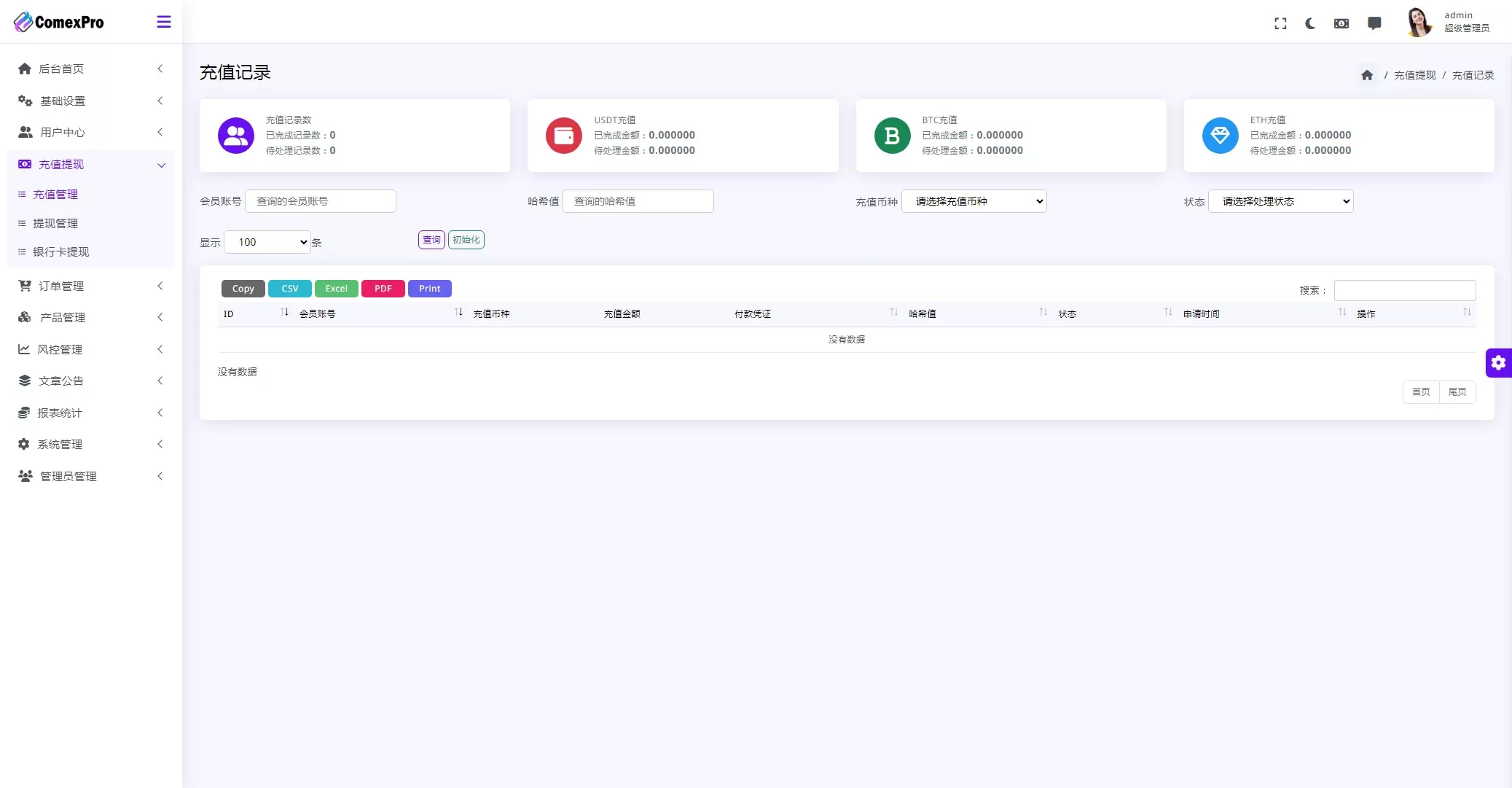Toggle dark mode moon icon
This screenshot has height=788, width=1512.
[x=1310, y=23]
